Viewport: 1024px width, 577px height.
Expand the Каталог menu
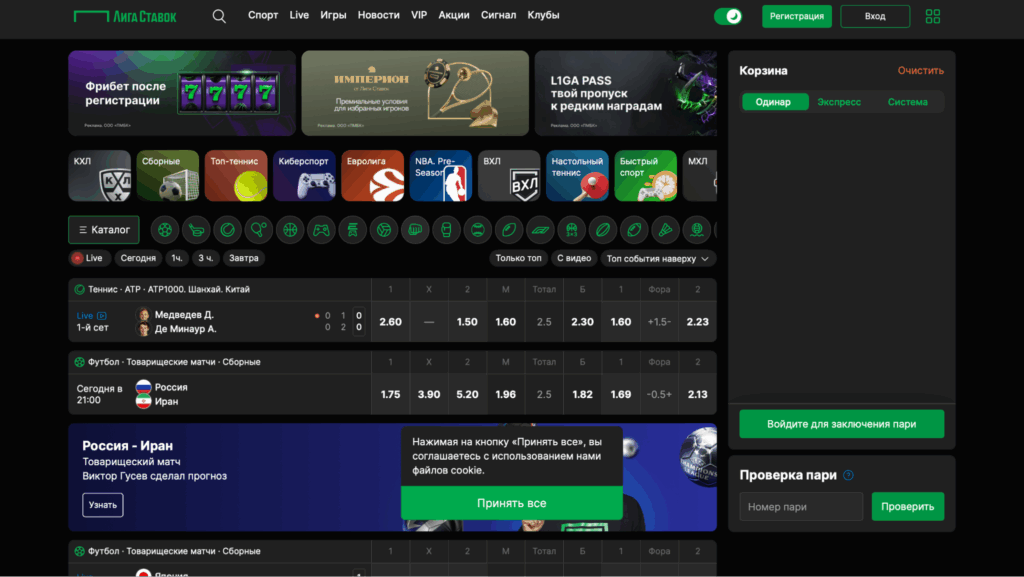[x=104, y=230]
